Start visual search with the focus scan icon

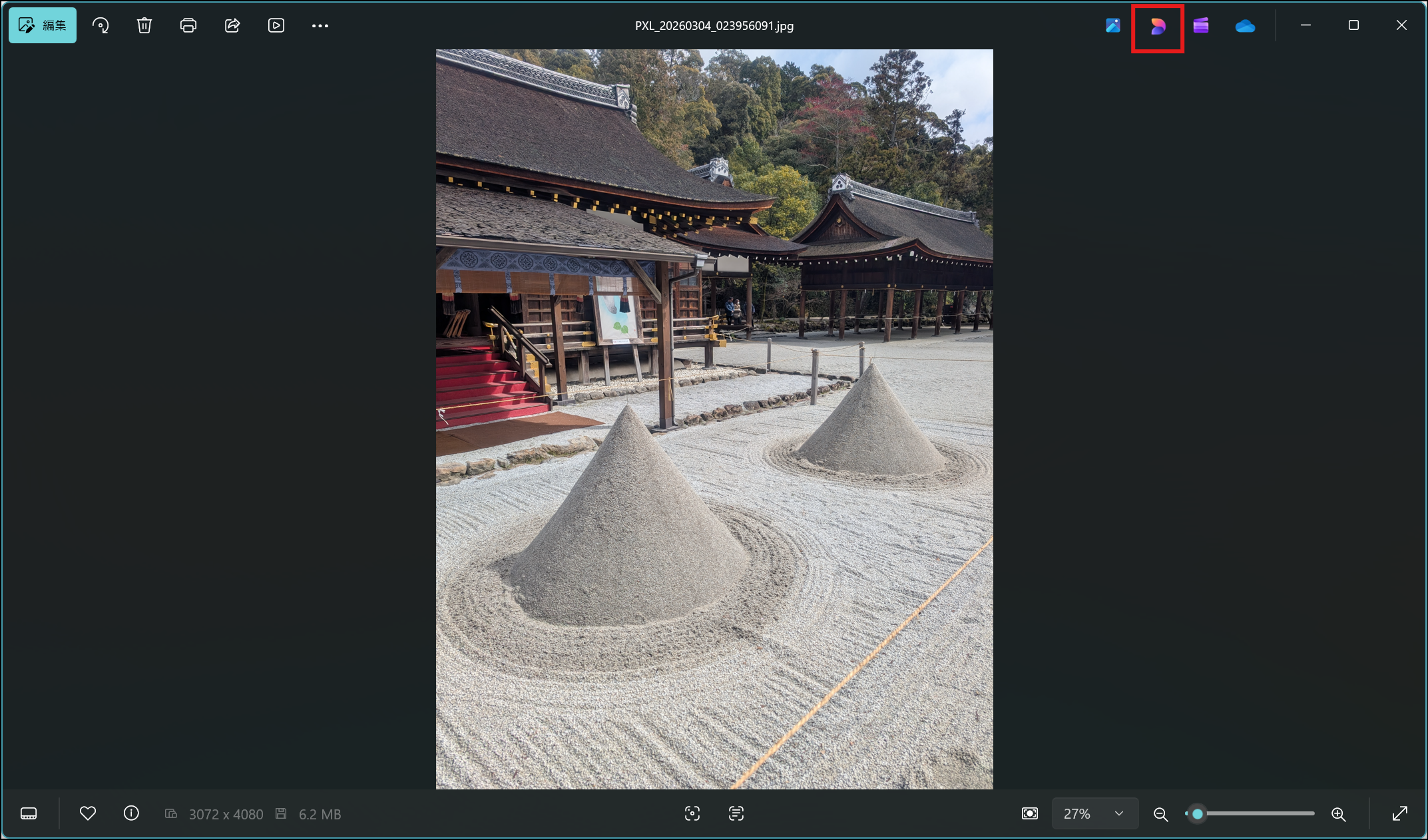point(692,813)
